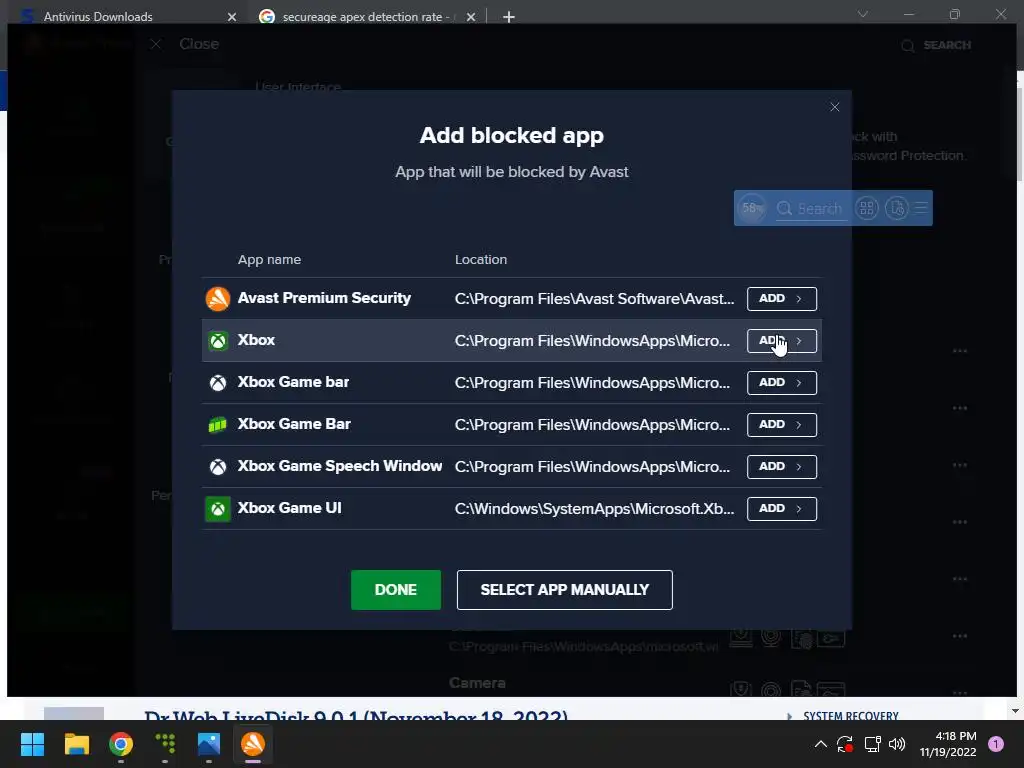
Task: Select the Xbox Game UI icon
Action: click(x=217, y=509)
